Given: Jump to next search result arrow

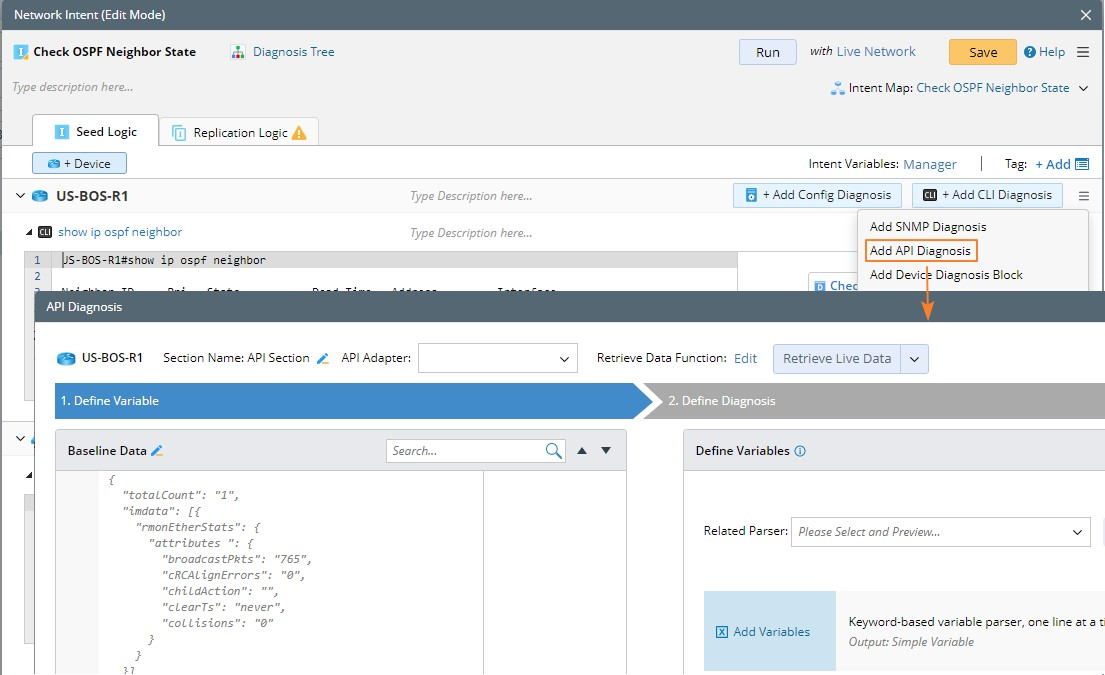Looking at the screenshot, I should [x=606, y=450].
